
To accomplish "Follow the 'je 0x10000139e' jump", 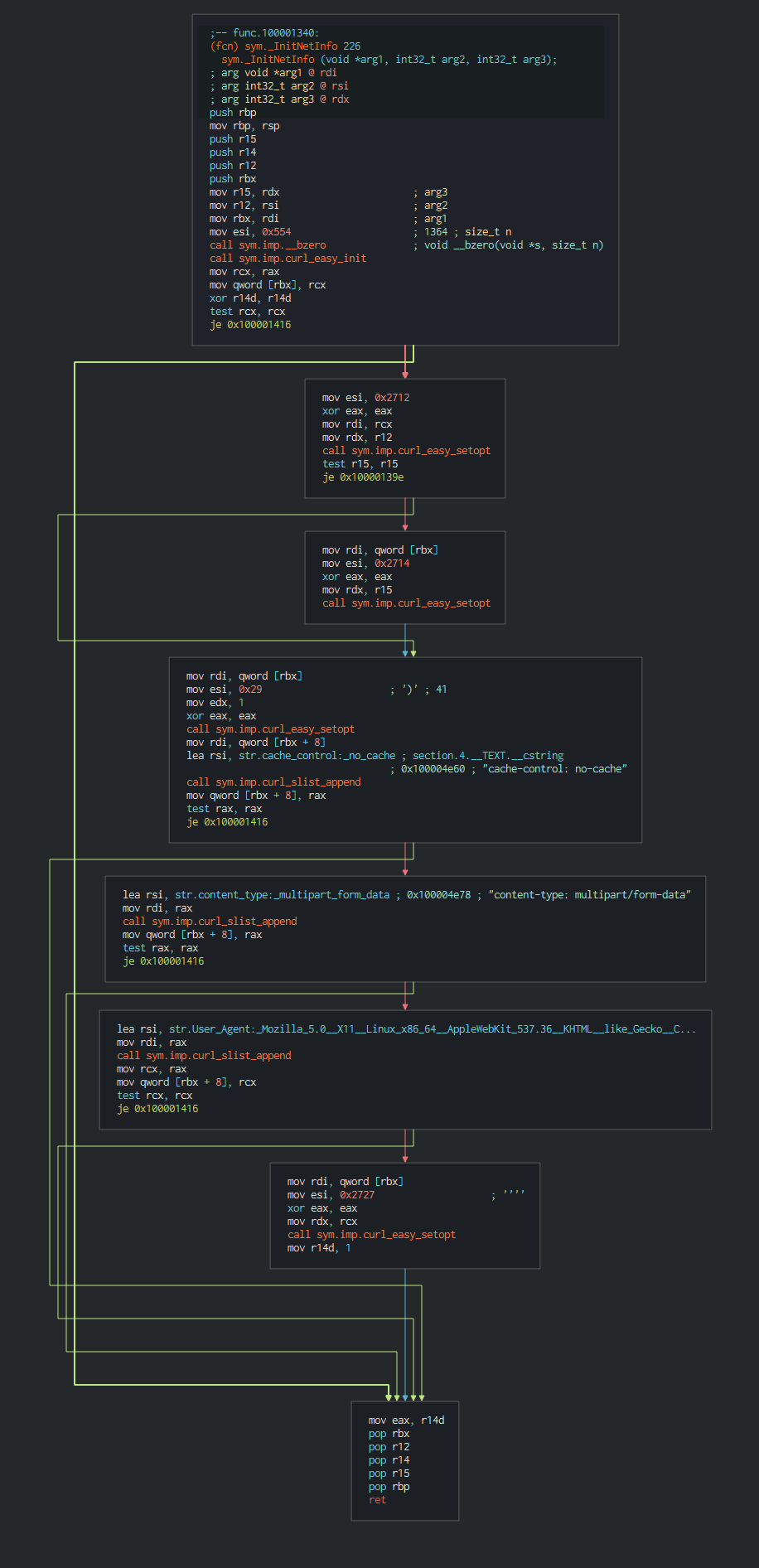I will (363, 477).
